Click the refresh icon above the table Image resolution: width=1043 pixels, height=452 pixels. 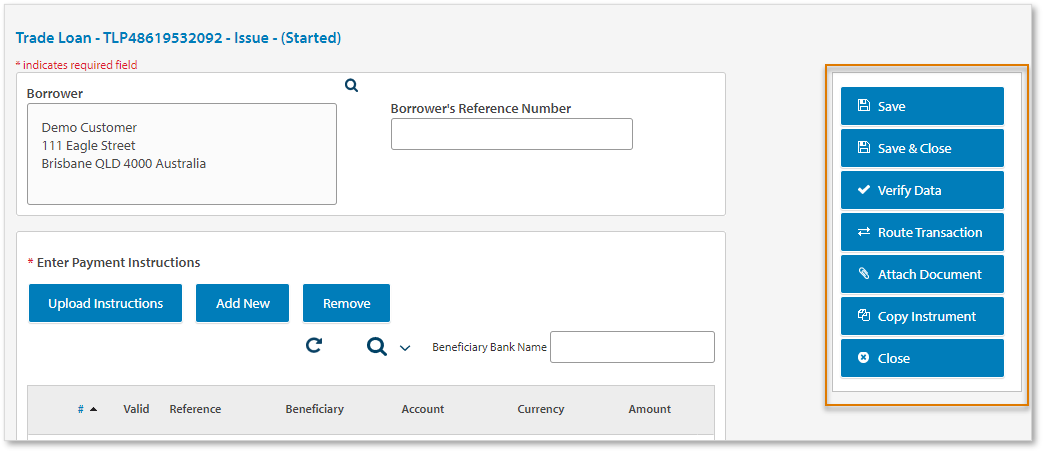[314, 346]
